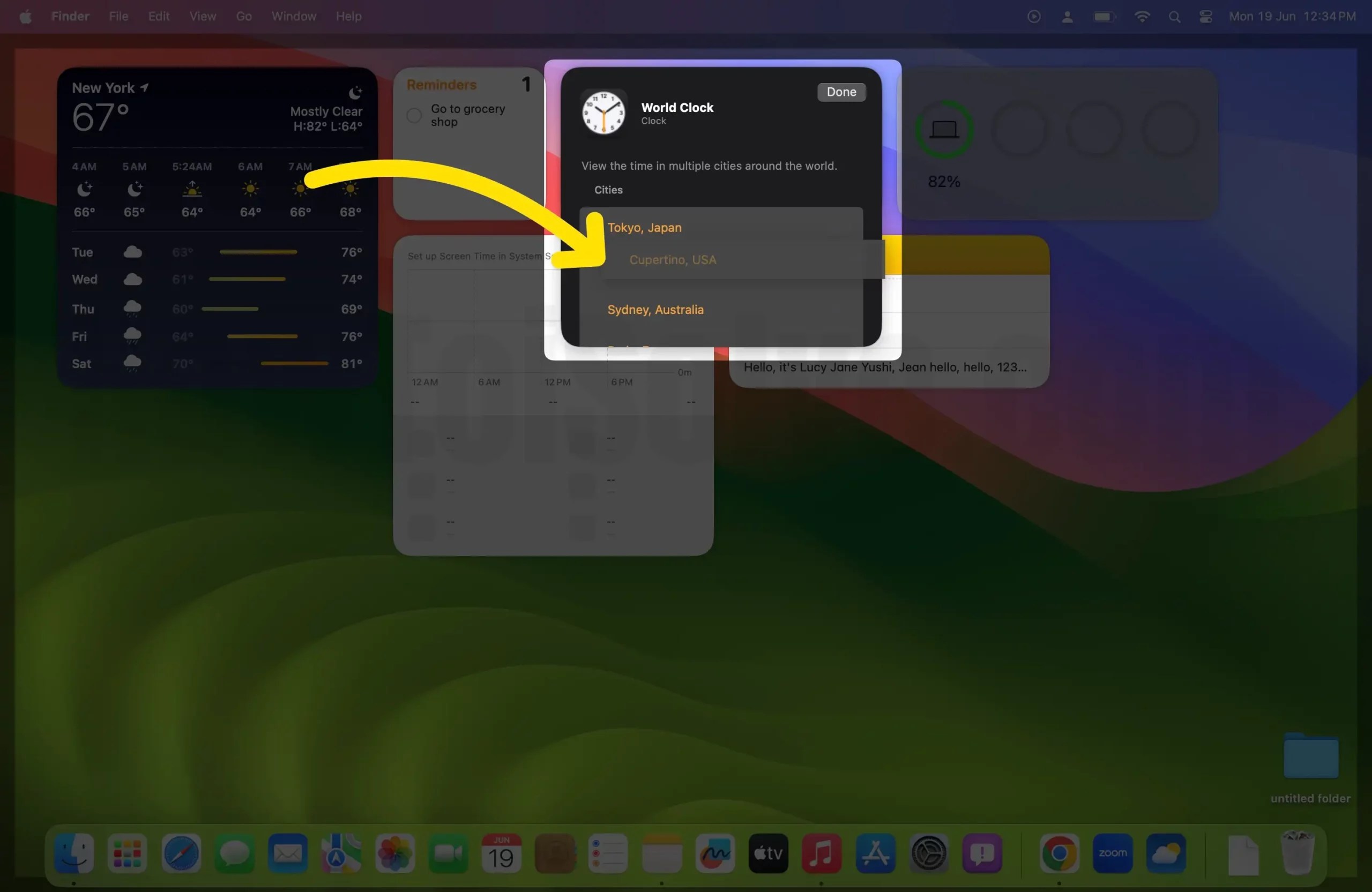
Task: Check off the grocery shop reminder
Action: pos(414,115)
